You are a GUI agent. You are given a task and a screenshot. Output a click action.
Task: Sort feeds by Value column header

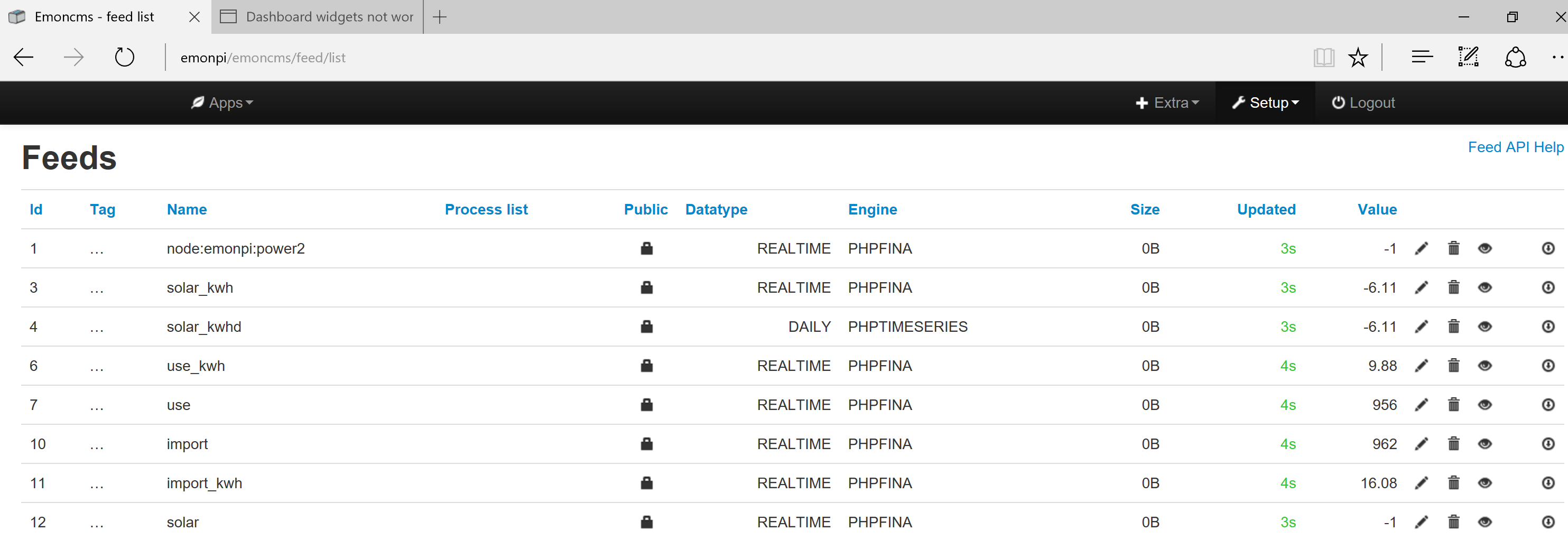pyautogui.click(x=1377, y=209)
